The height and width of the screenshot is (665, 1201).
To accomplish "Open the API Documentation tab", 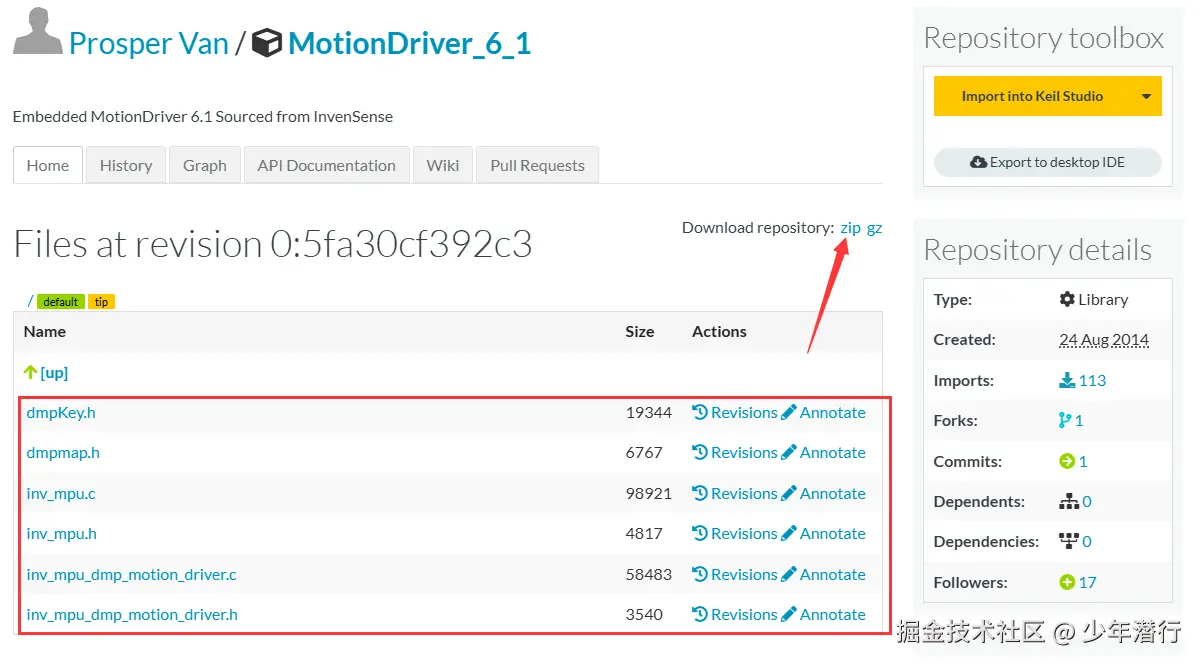I will [x=326, y=165].
